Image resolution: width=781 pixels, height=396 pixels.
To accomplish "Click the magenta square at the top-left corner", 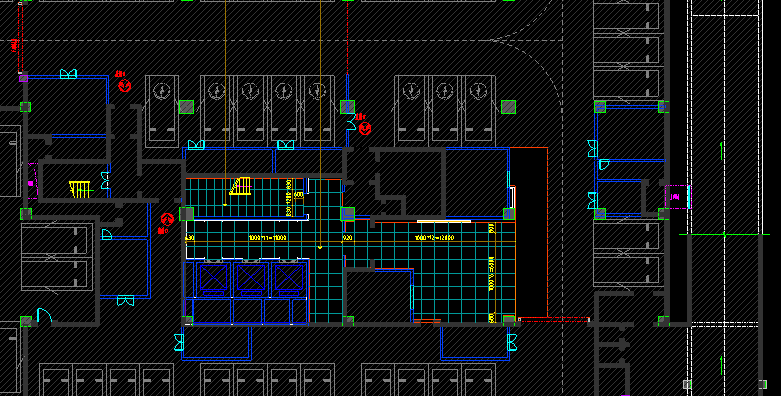I will tap(23, 78).
